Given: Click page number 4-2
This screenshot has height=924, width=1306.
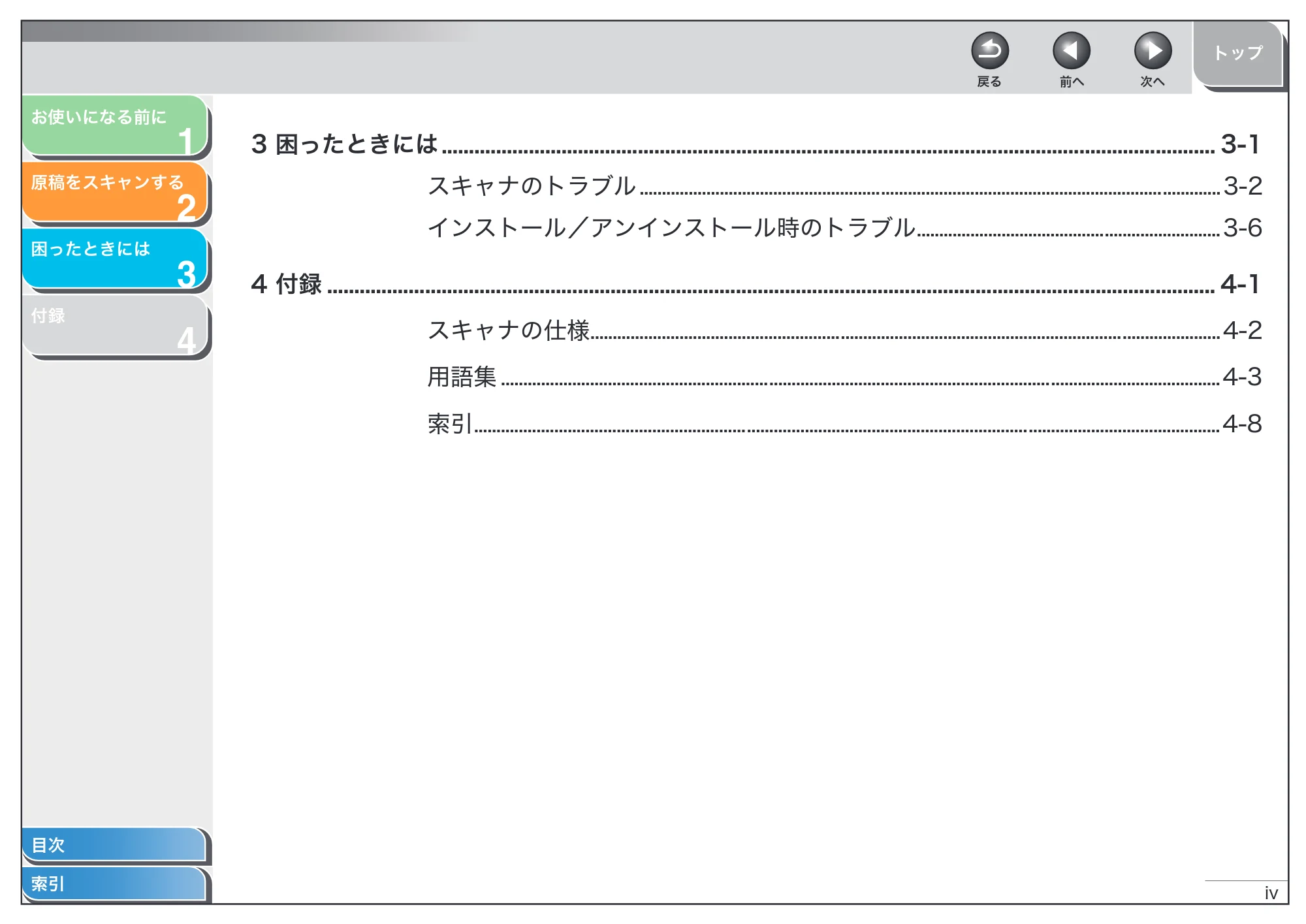Looking at the screenshot, I should pos(1242,330).
